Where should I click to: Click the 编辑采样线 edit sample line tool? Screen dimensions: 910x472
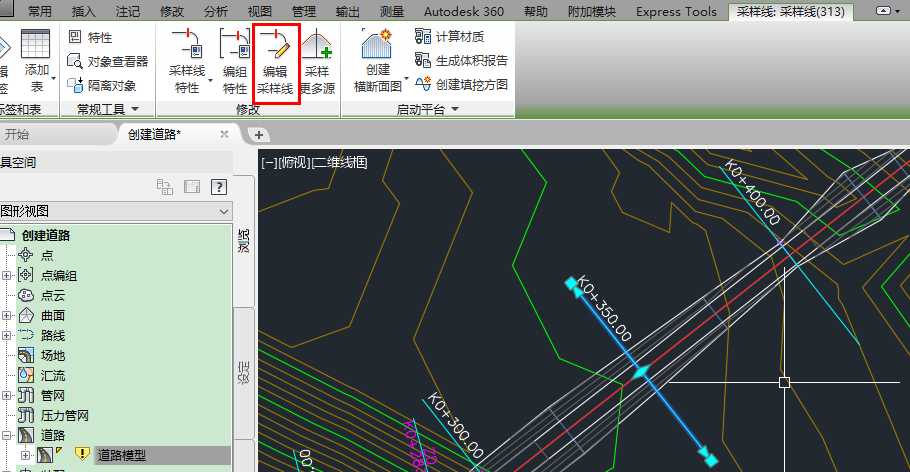tap(276, 63)
